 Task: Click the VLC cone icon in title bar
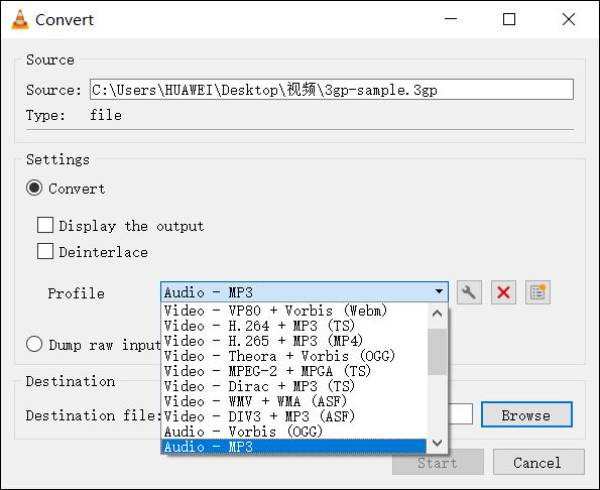(20, 19)
